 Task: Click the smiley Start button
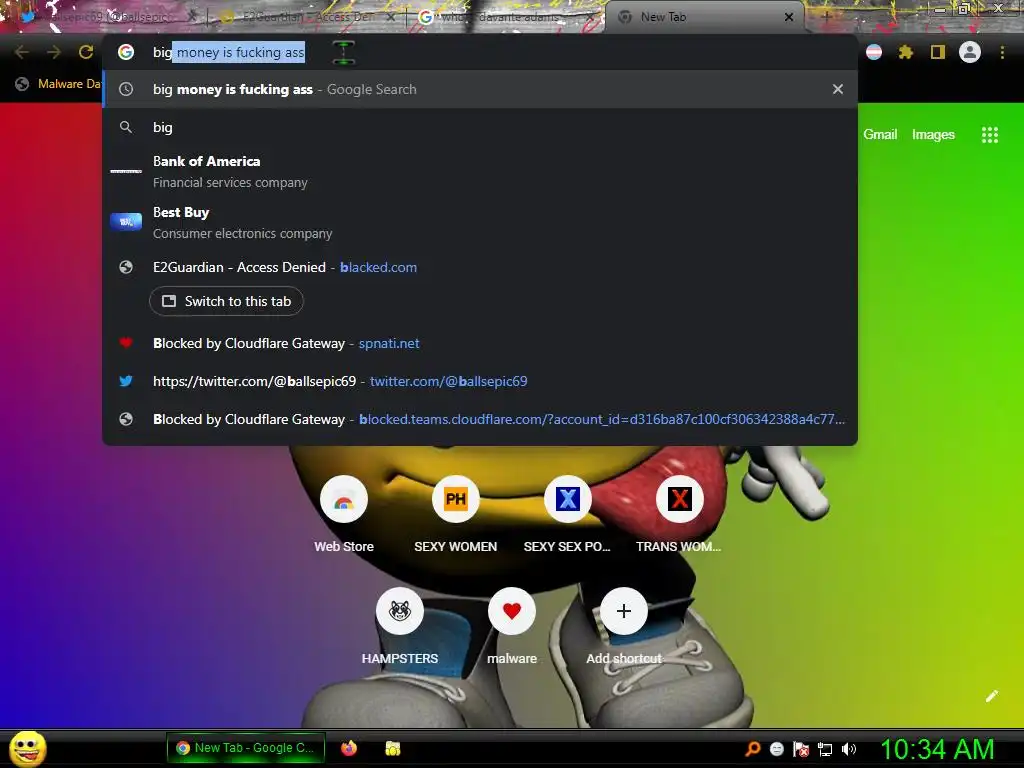(28, 748)
